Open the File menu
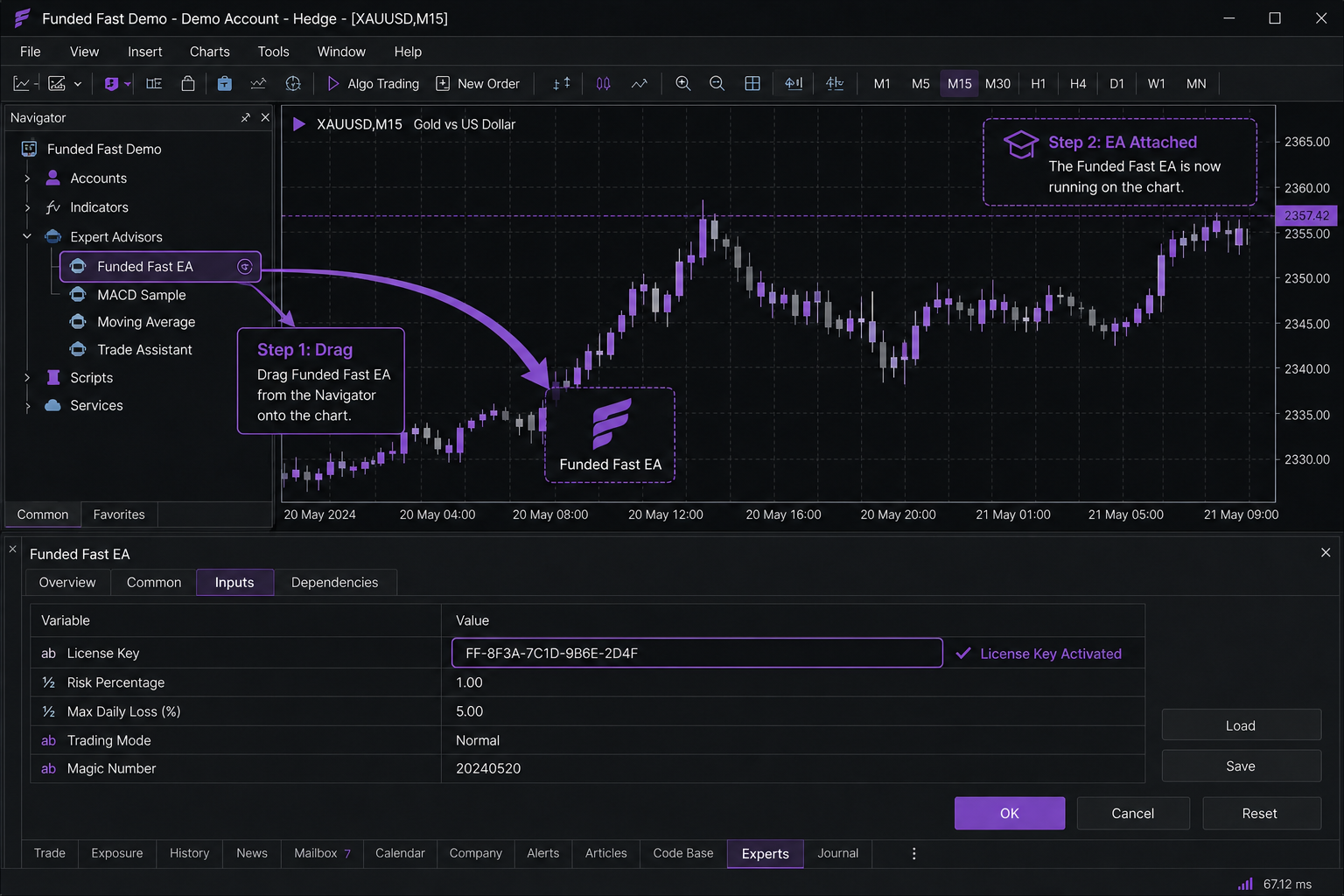The height and width of the screenshot is (896, 1344). point(31,52)
